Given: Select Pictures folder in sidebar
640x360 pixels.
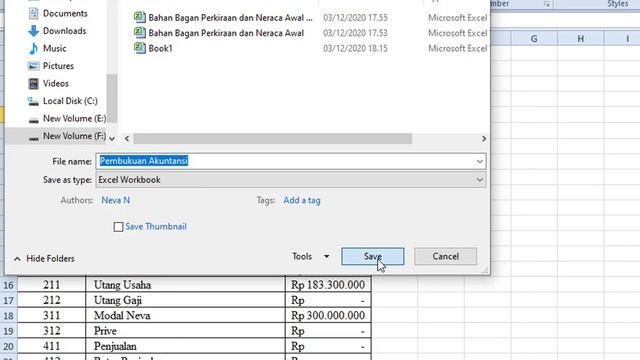Looking at the screenshot, I should point(58,66).
